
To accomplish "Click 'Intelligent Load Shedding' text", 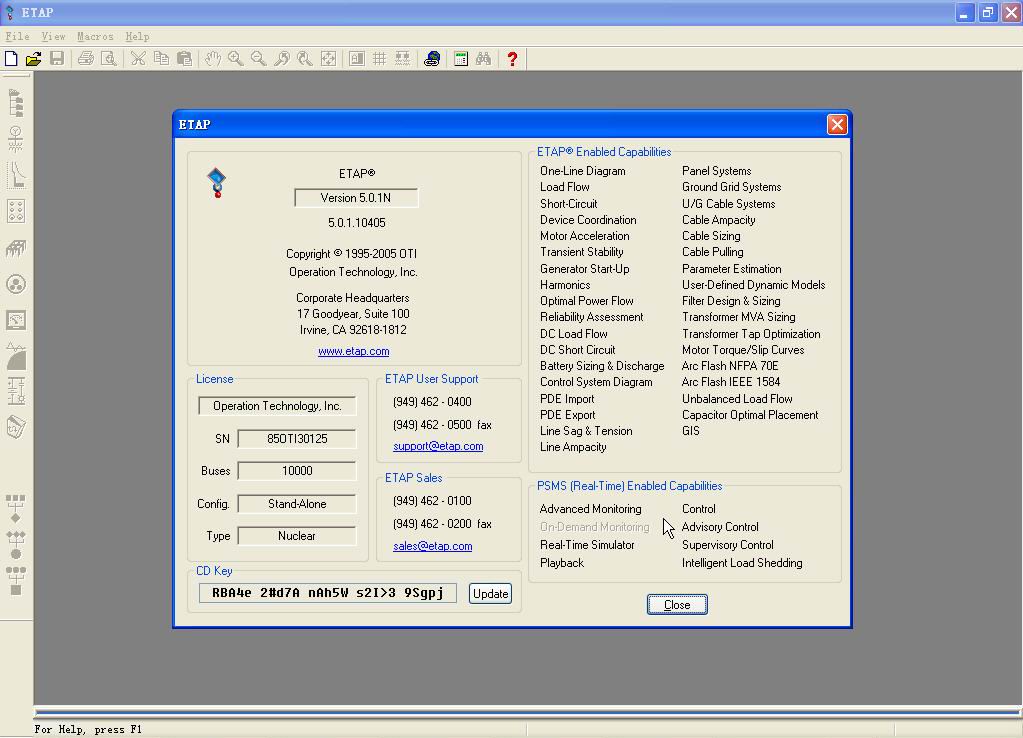I will [742, 563].
